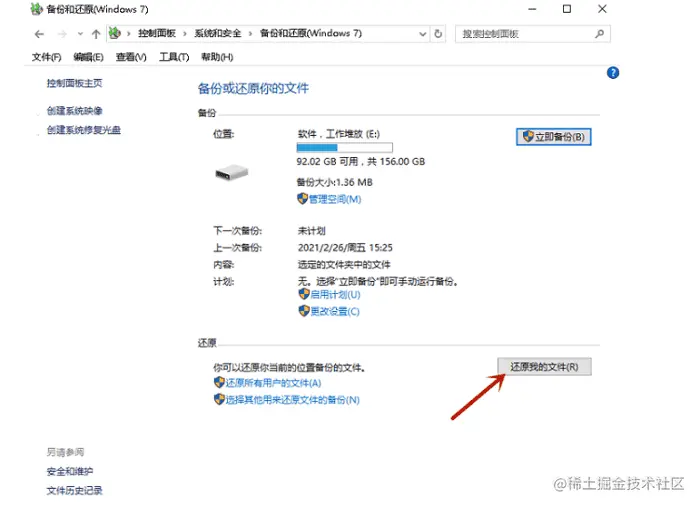Open the 编辑(E) menu
Viewport: 700px width, 507px height.
(x=88, y=57)
